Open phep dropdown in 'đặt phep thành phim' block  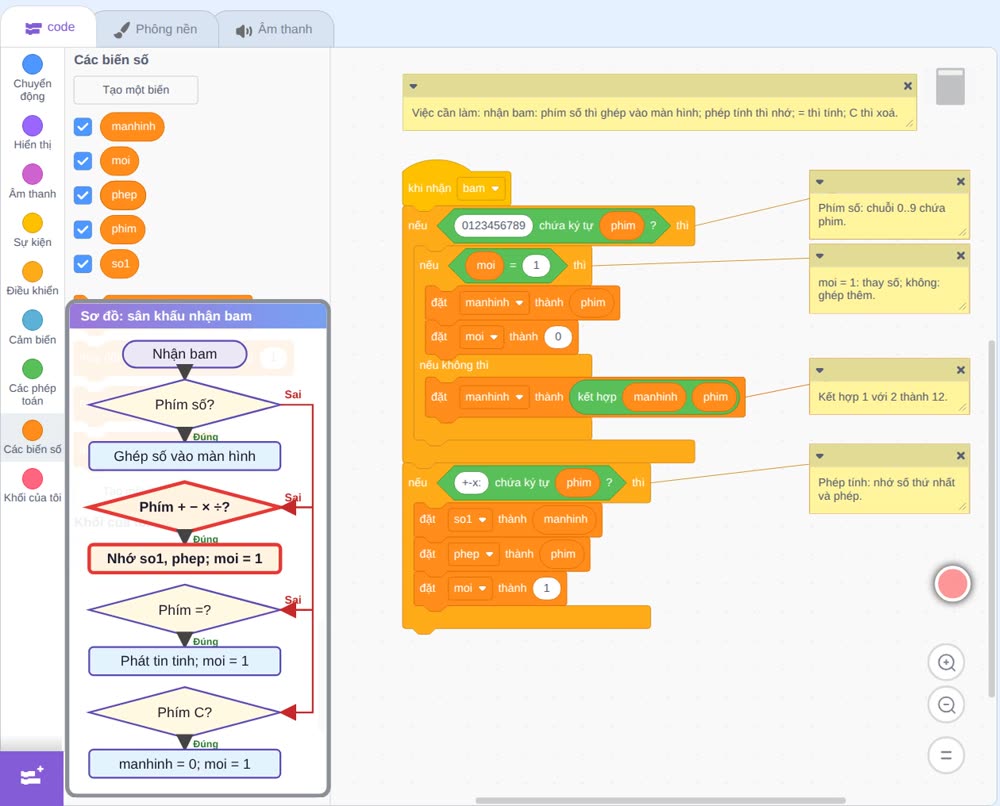point(473,554)
